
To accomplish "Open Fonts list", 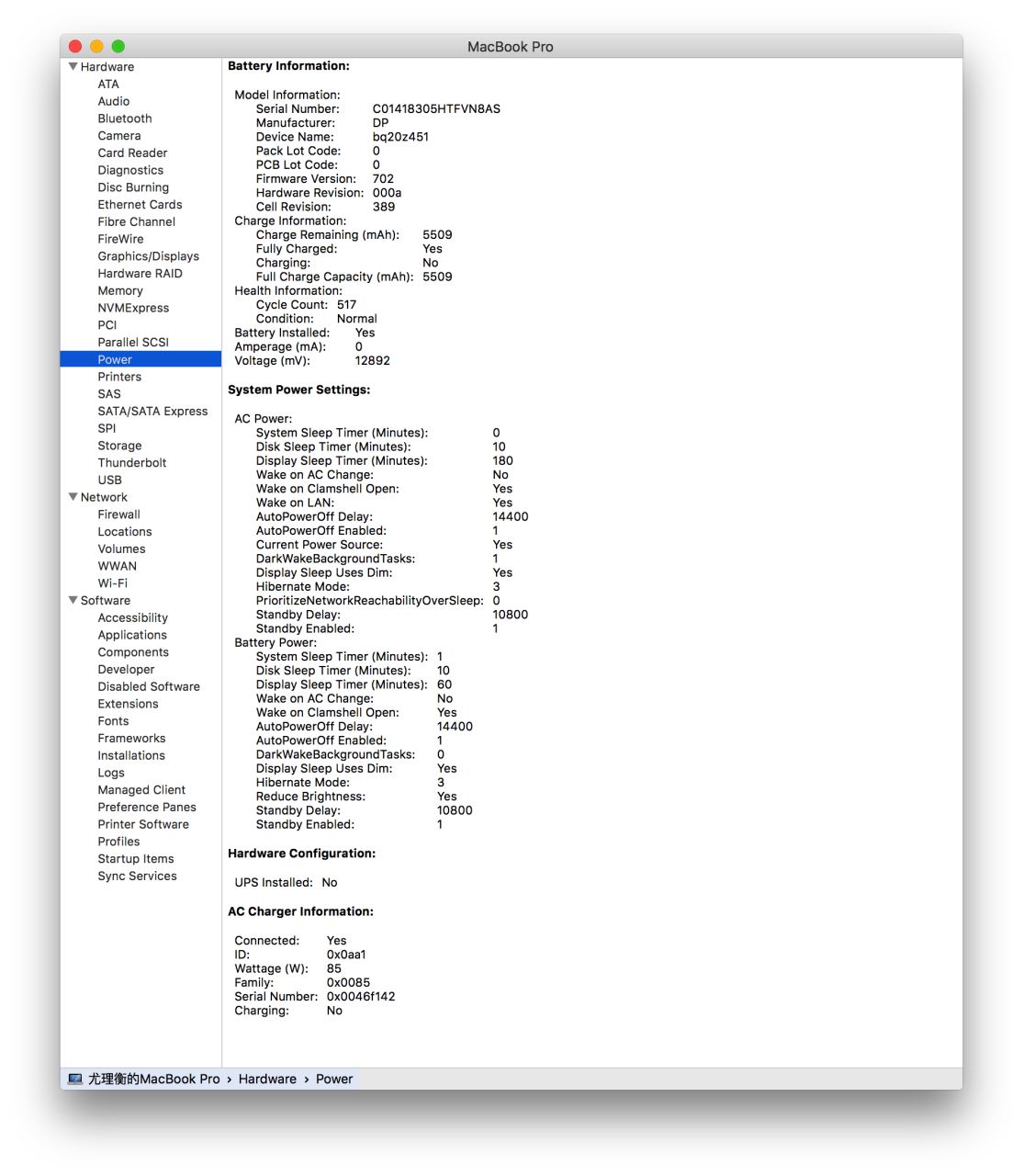I will tap(113, 721).
